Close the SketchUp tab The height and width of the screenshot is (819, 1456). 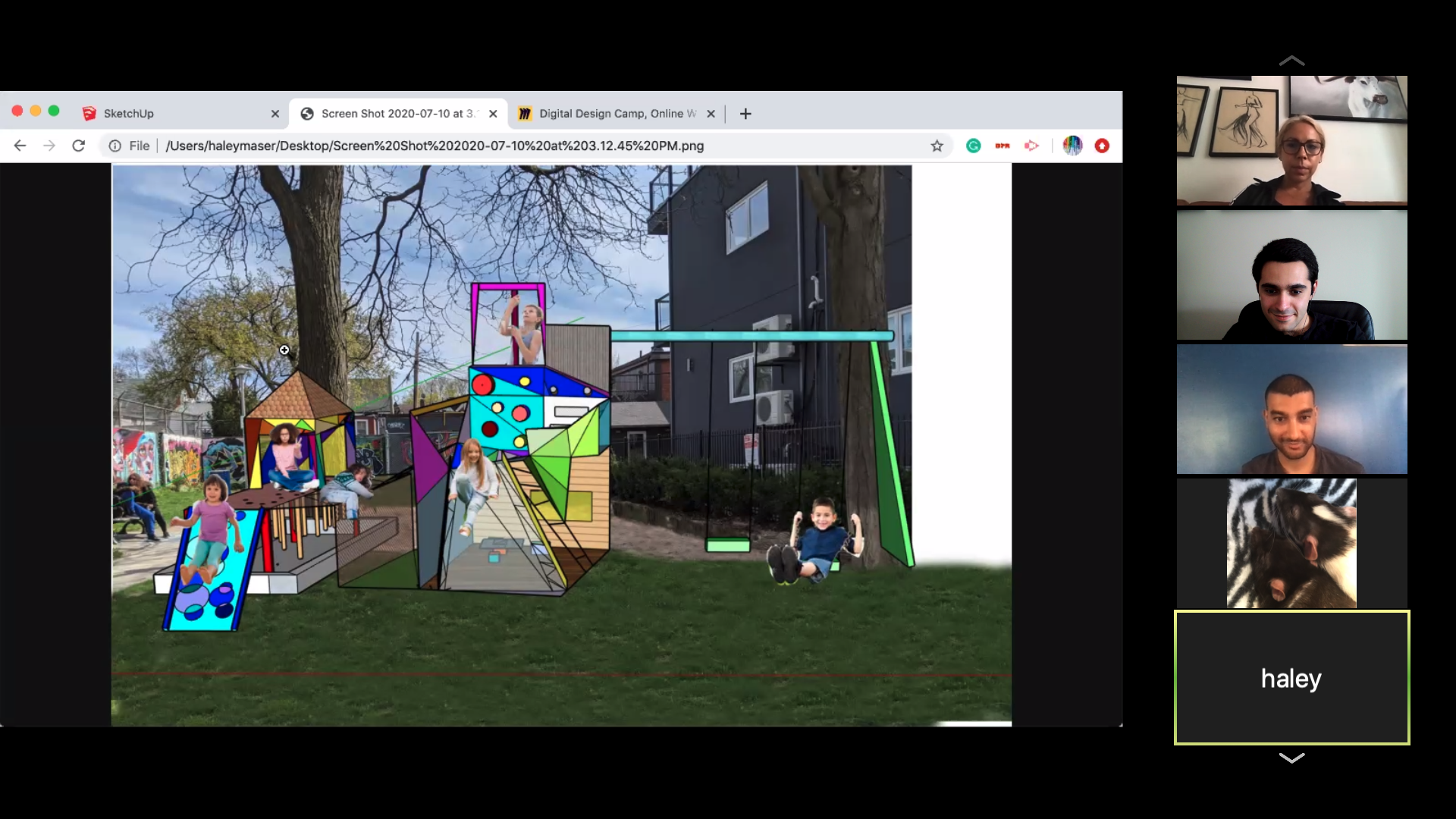[x=275, y=114]
